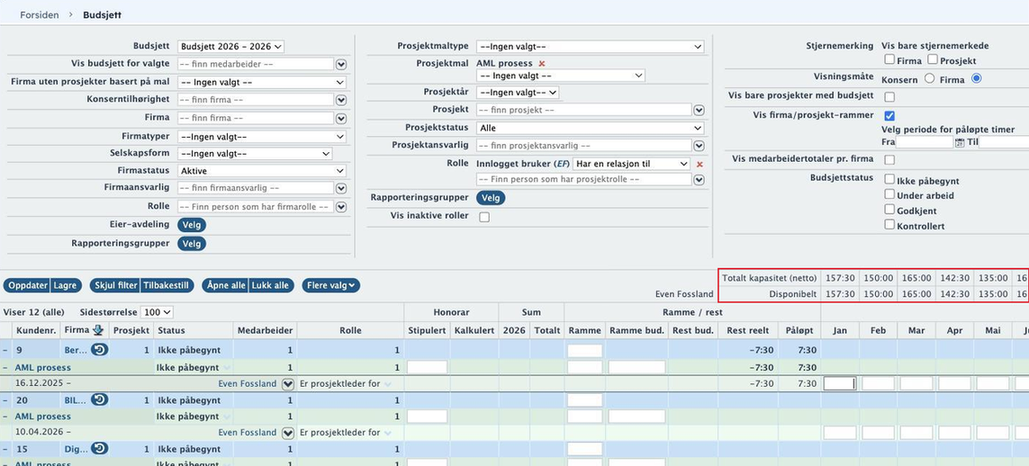Image resolution: width=1029 pixels, height=466 pixels.
Task: Click Velg next to project Rapporteringsgrupper
Action: (491, 198)
